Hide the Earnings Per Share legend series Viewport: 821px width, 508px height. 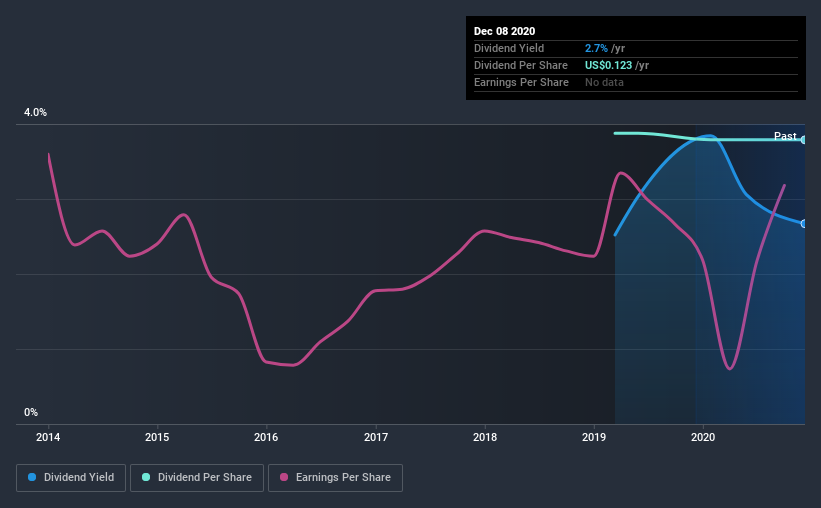pos(335,478)
